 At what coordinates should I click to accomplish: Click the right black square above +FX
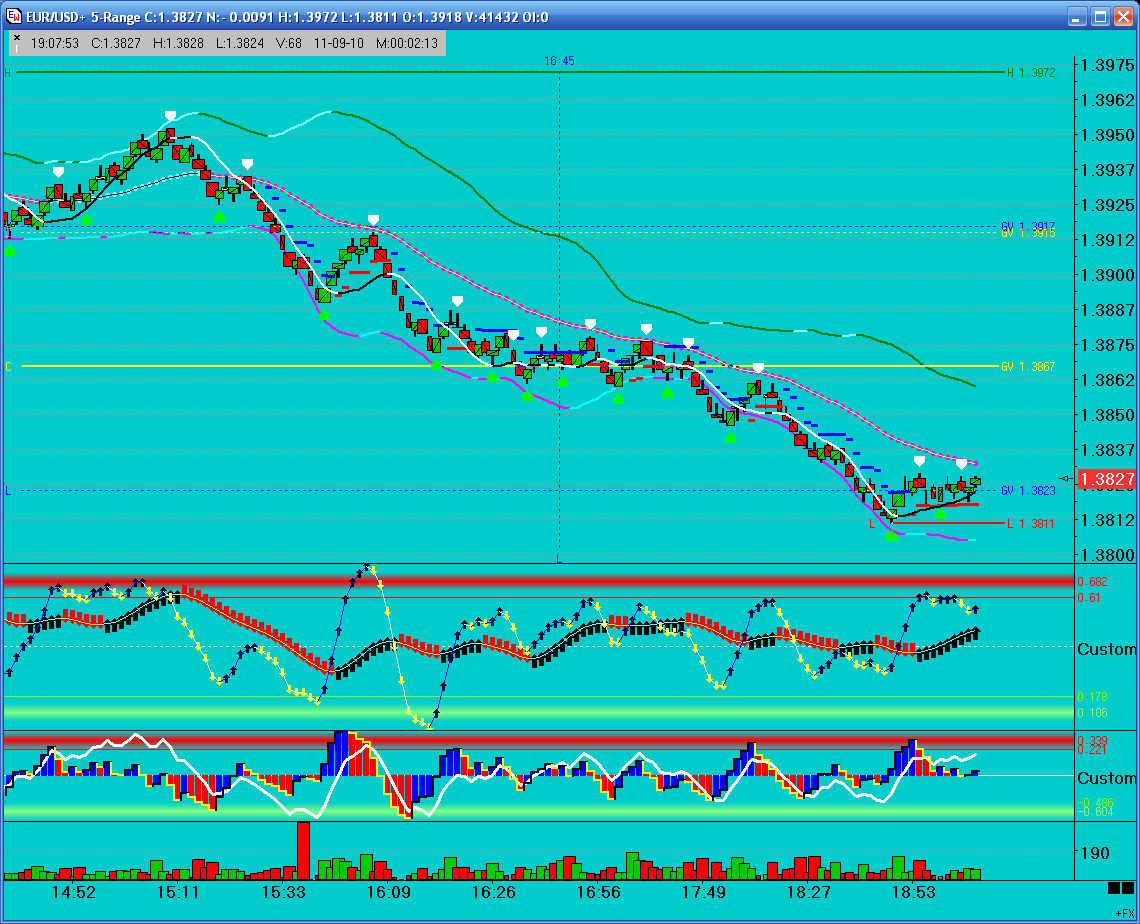click(1128, 888)
